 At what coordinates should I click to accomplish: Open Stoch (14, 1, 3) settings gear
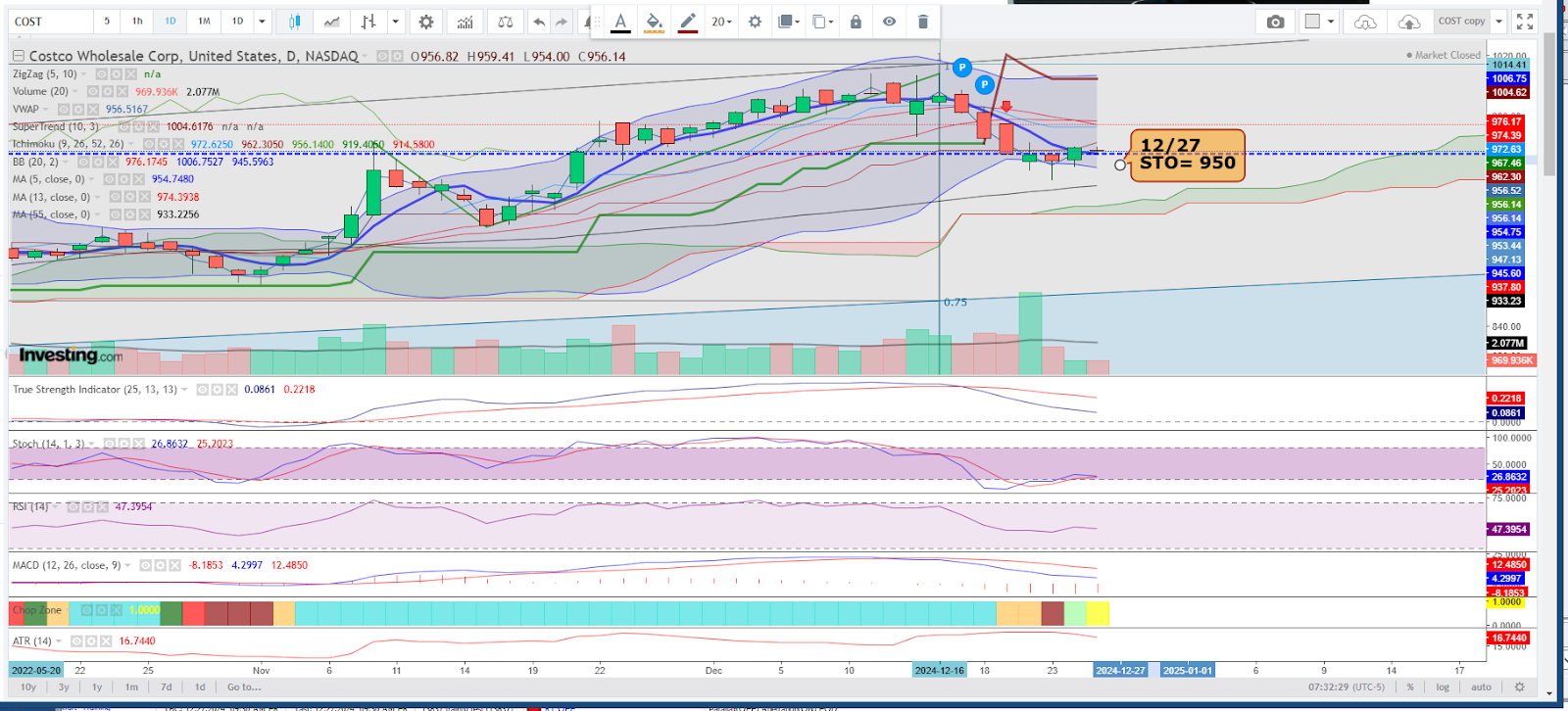click(x=123, y=444)
